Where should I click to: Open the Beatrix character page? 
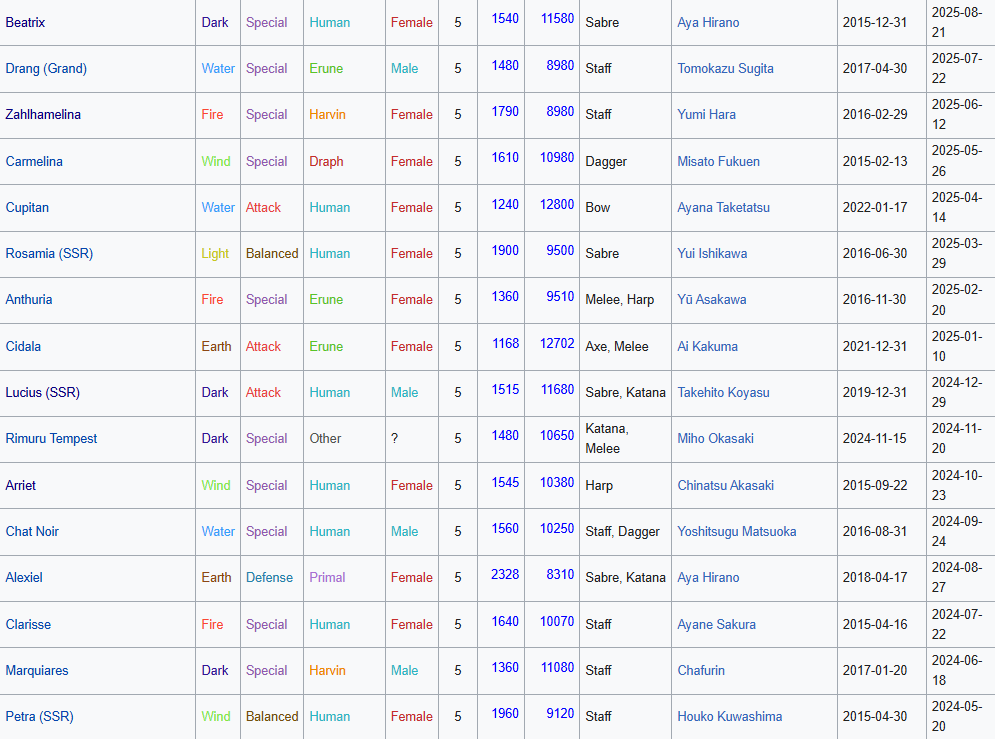[25, 22]
